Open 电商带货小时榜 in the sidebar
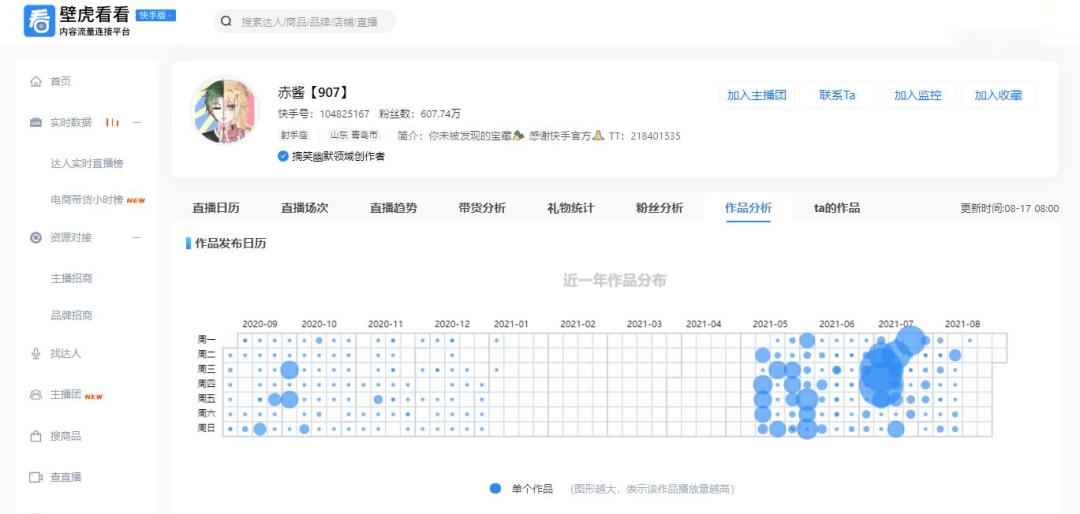 point(87,200)
